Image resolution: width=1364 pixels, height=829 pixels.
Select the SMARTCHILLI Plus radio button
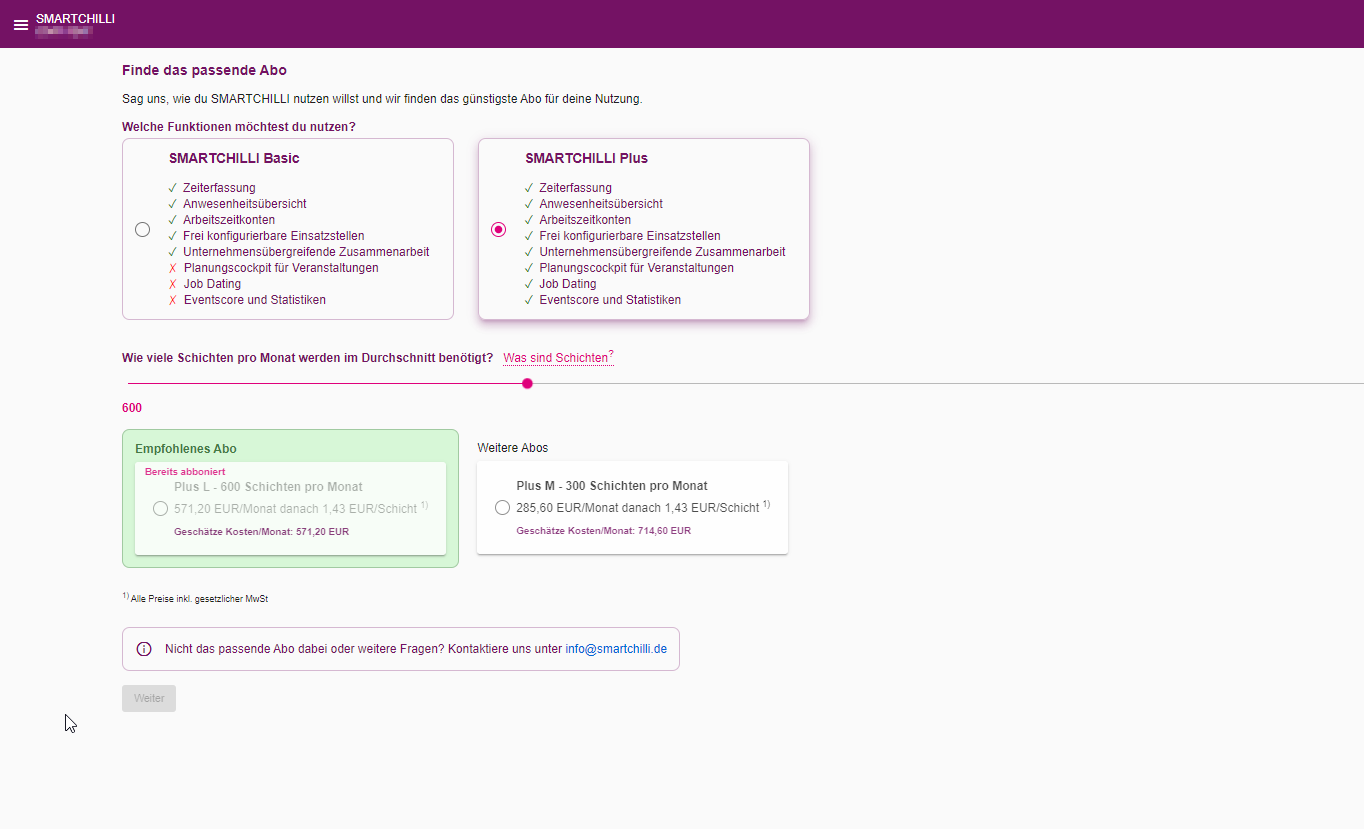click(498, 230)
